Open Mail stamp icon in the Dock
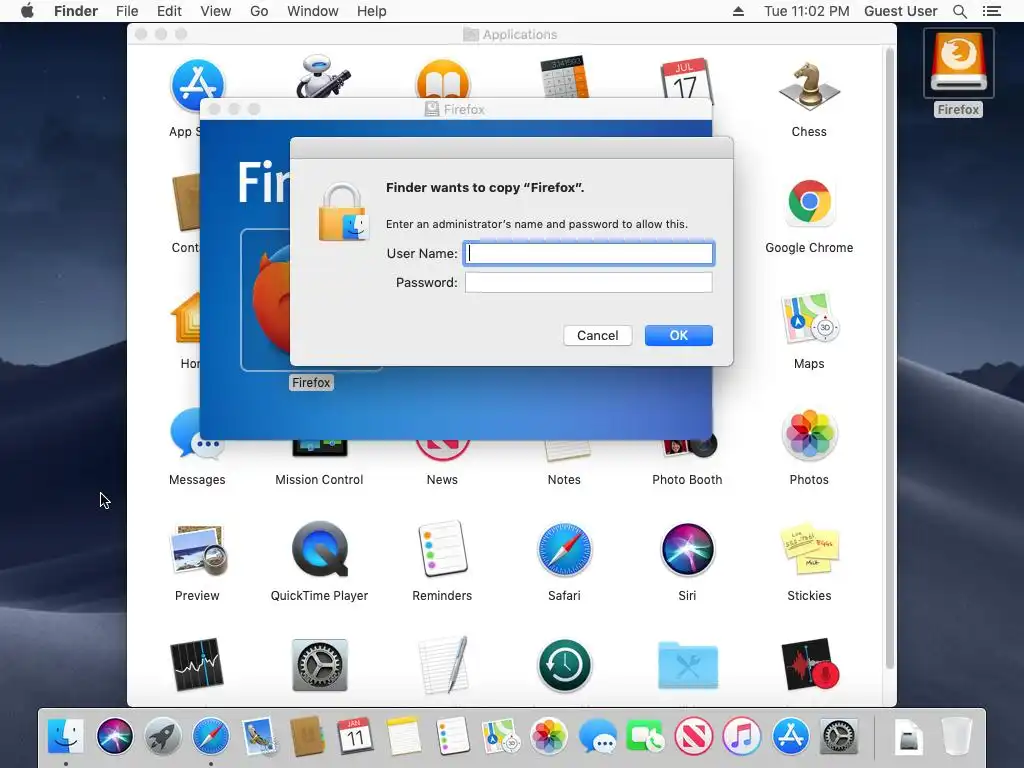 coord(259,737)
